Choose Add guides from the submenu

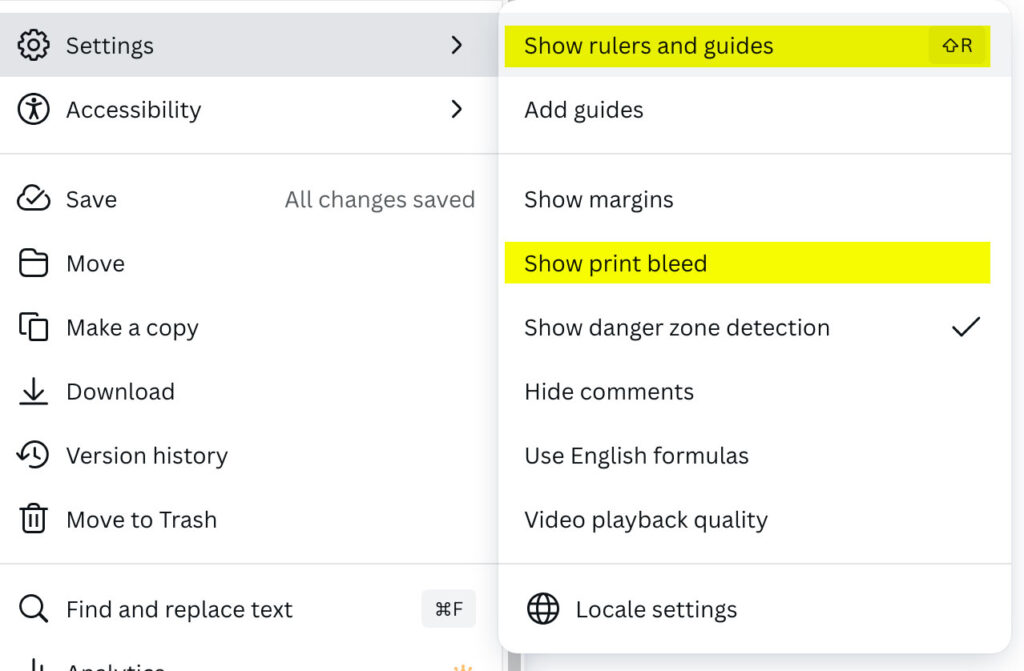[x=583, y=110]
